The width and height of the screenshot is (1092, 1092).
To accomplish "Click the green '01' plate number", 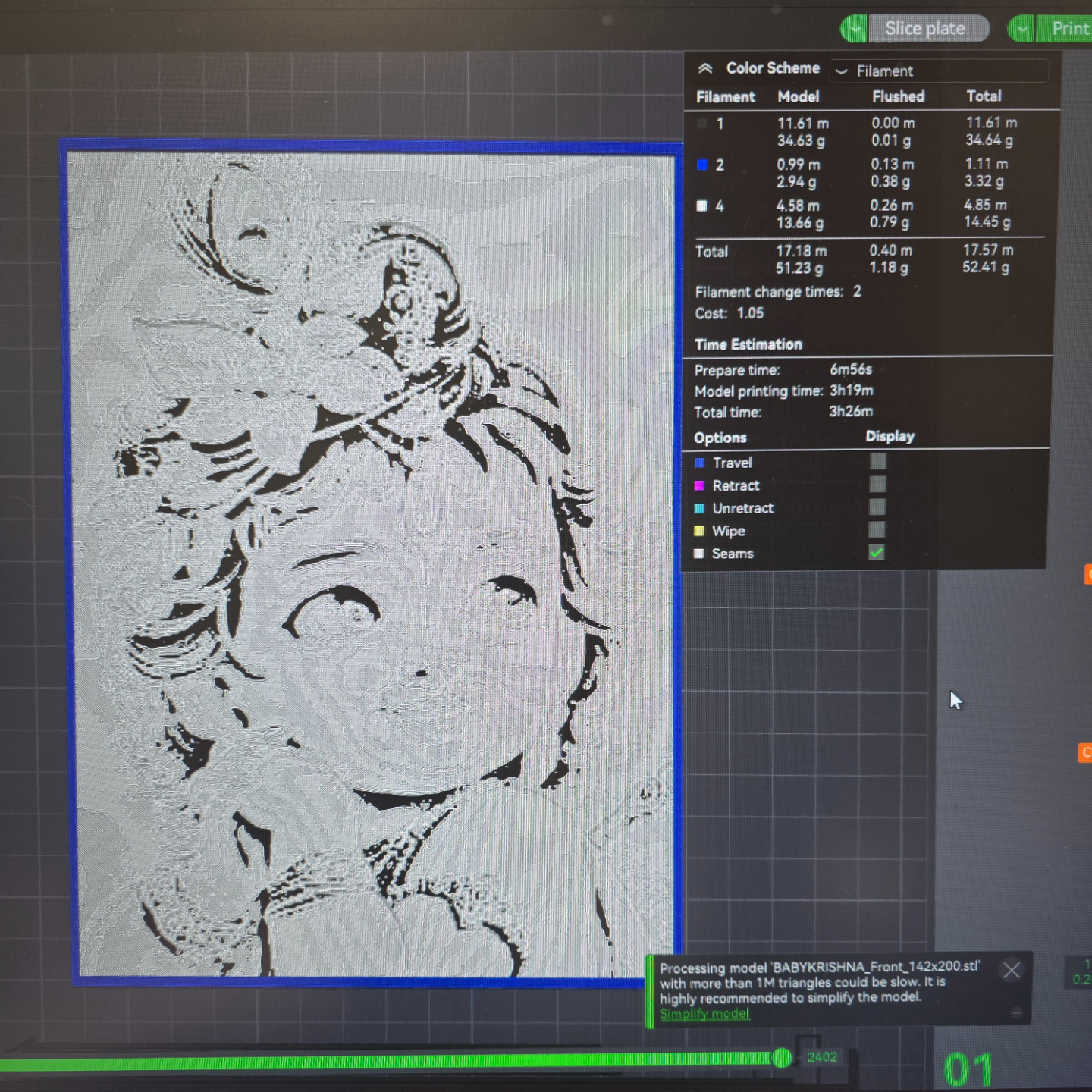I will tap(968, 1070).
